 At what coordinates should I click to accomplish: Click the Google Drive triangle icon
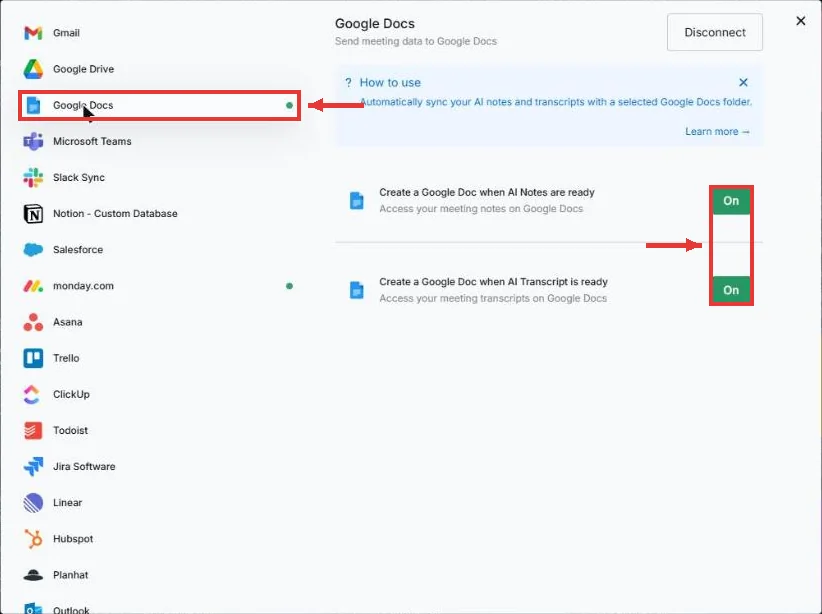33,69
